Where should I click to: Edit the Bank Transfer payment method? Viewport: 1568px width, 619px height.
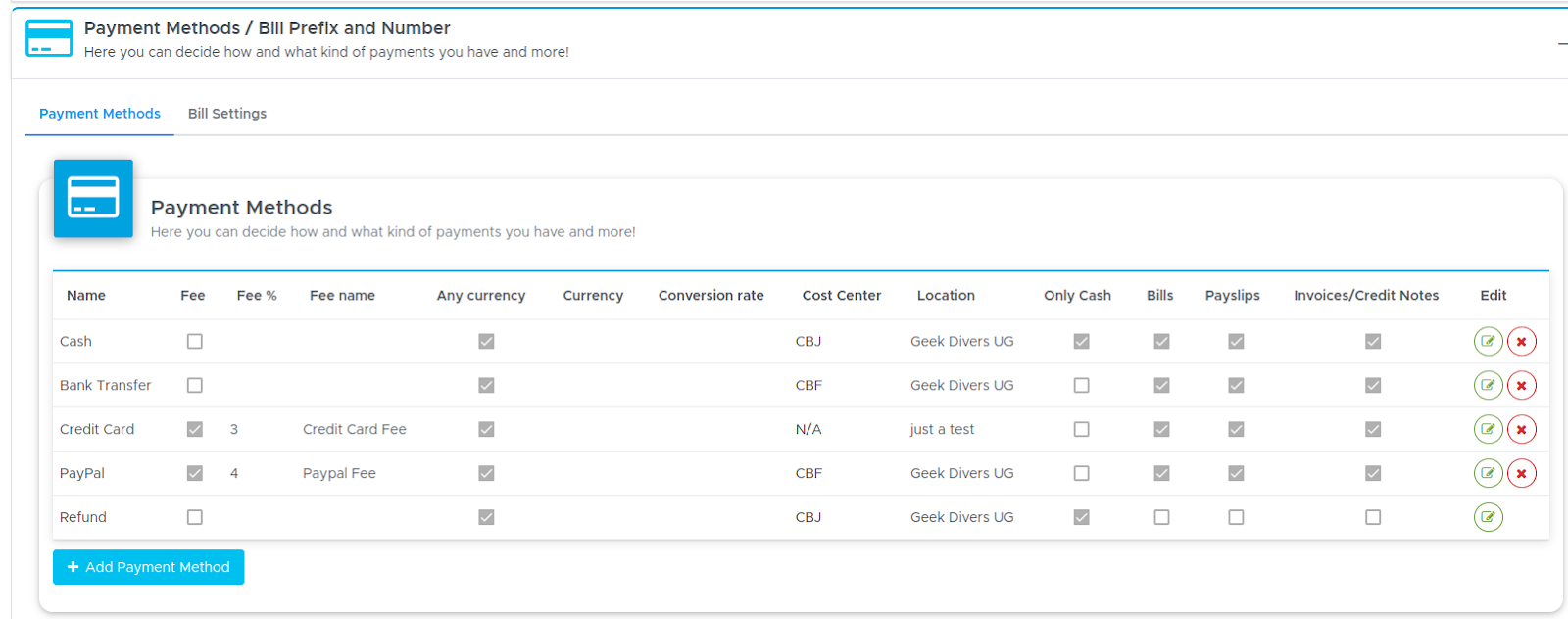pos(1488,385)
